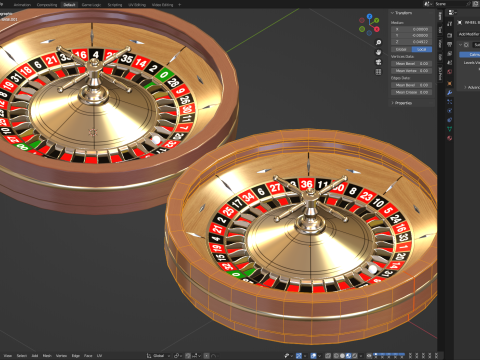Collapse the modifier panel with its arrow
Viewport: 480px width, 360px height.
[460, 45]
